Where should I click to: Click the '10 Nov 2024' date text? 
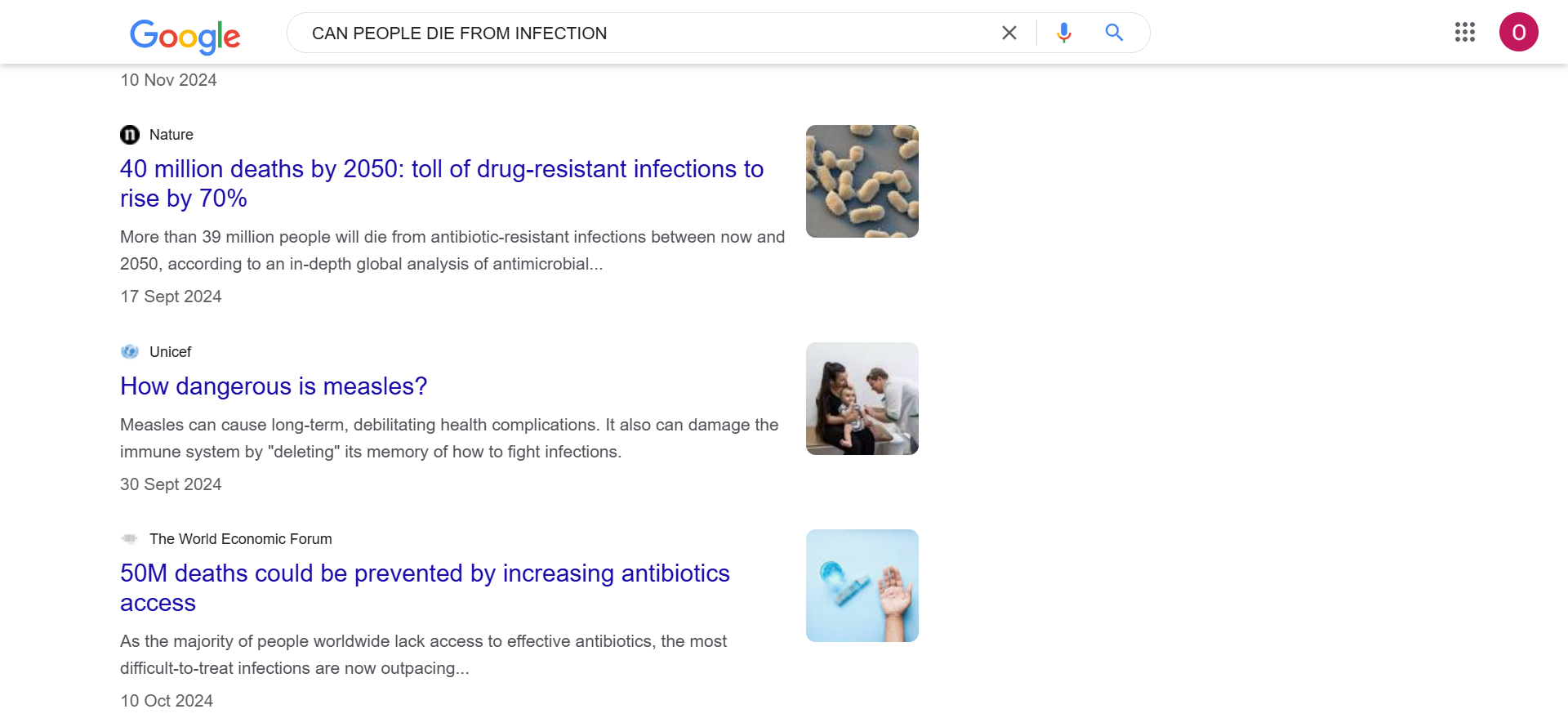[x=168, y=80]
